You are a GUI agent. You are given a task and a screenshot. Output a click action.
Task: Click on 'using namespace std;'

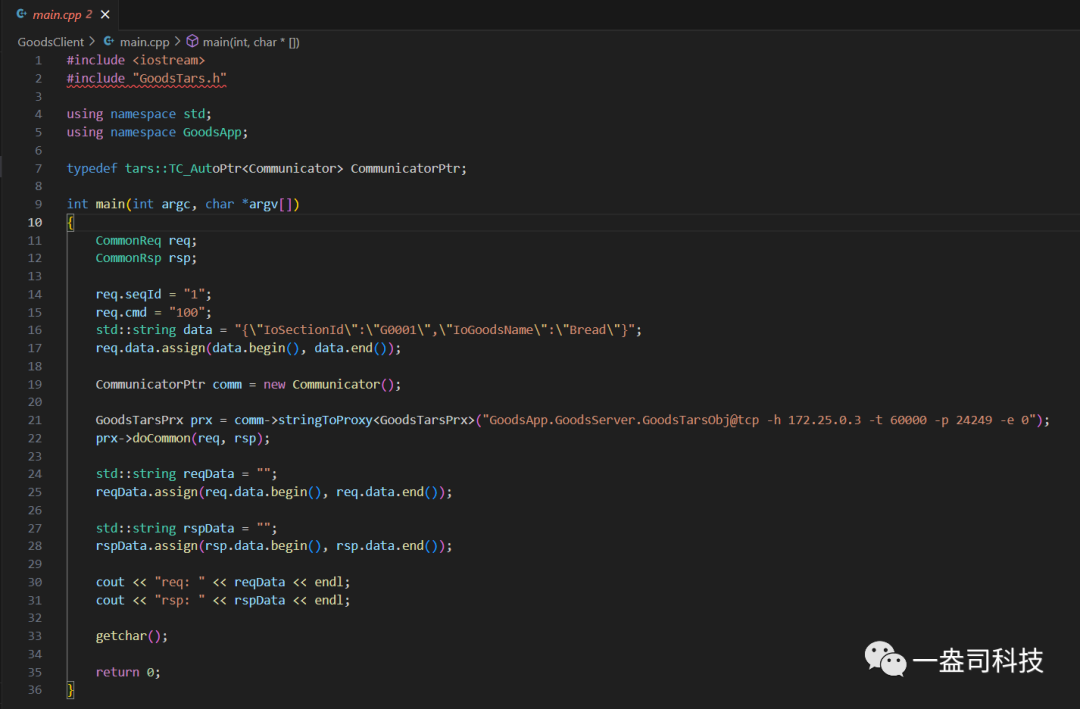139,114
